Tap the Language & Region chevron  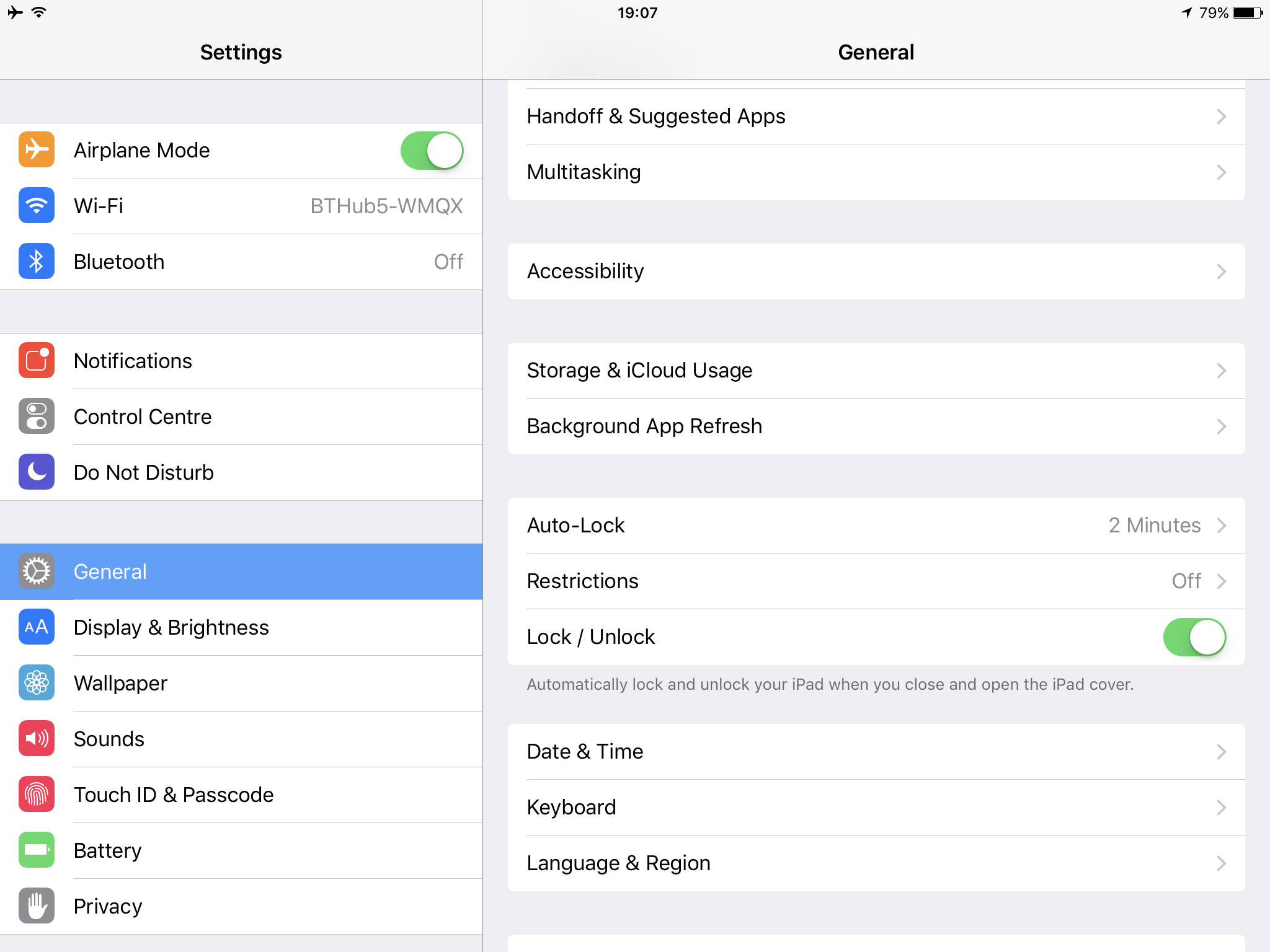click(1221, 863)
